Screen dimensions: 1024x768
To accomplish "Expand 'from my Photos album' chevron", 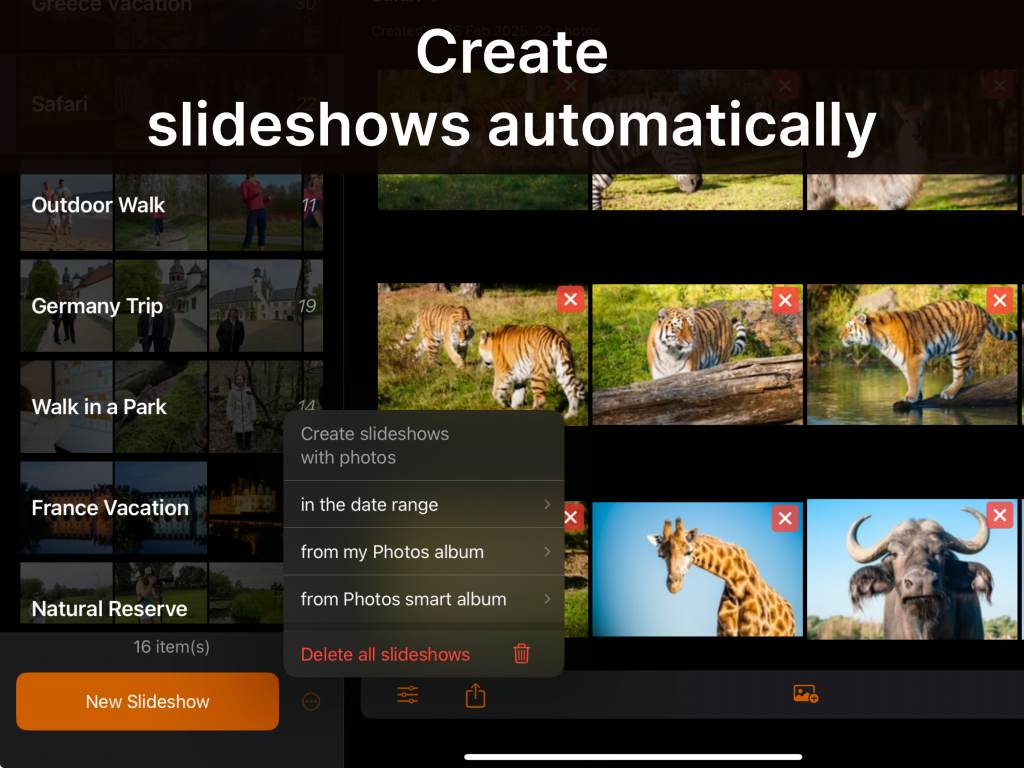I will point(547,551).
